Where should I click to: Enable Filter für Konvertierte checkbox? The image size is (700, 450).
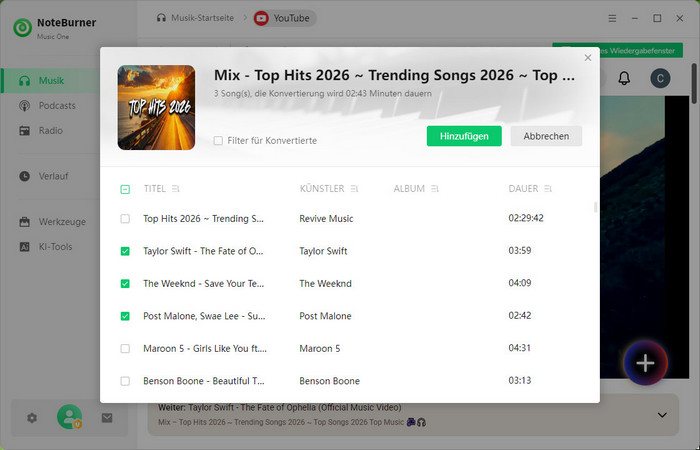coord(218,141)
